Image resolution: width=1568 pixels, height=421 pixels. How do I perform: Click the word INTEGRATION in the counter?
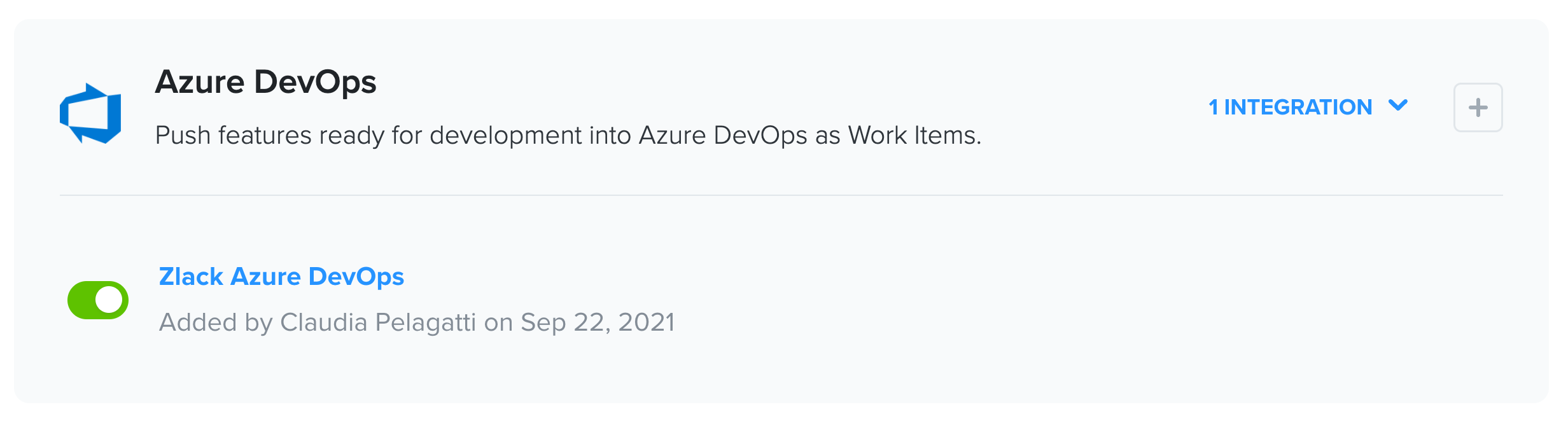[x=1298, y=107]
